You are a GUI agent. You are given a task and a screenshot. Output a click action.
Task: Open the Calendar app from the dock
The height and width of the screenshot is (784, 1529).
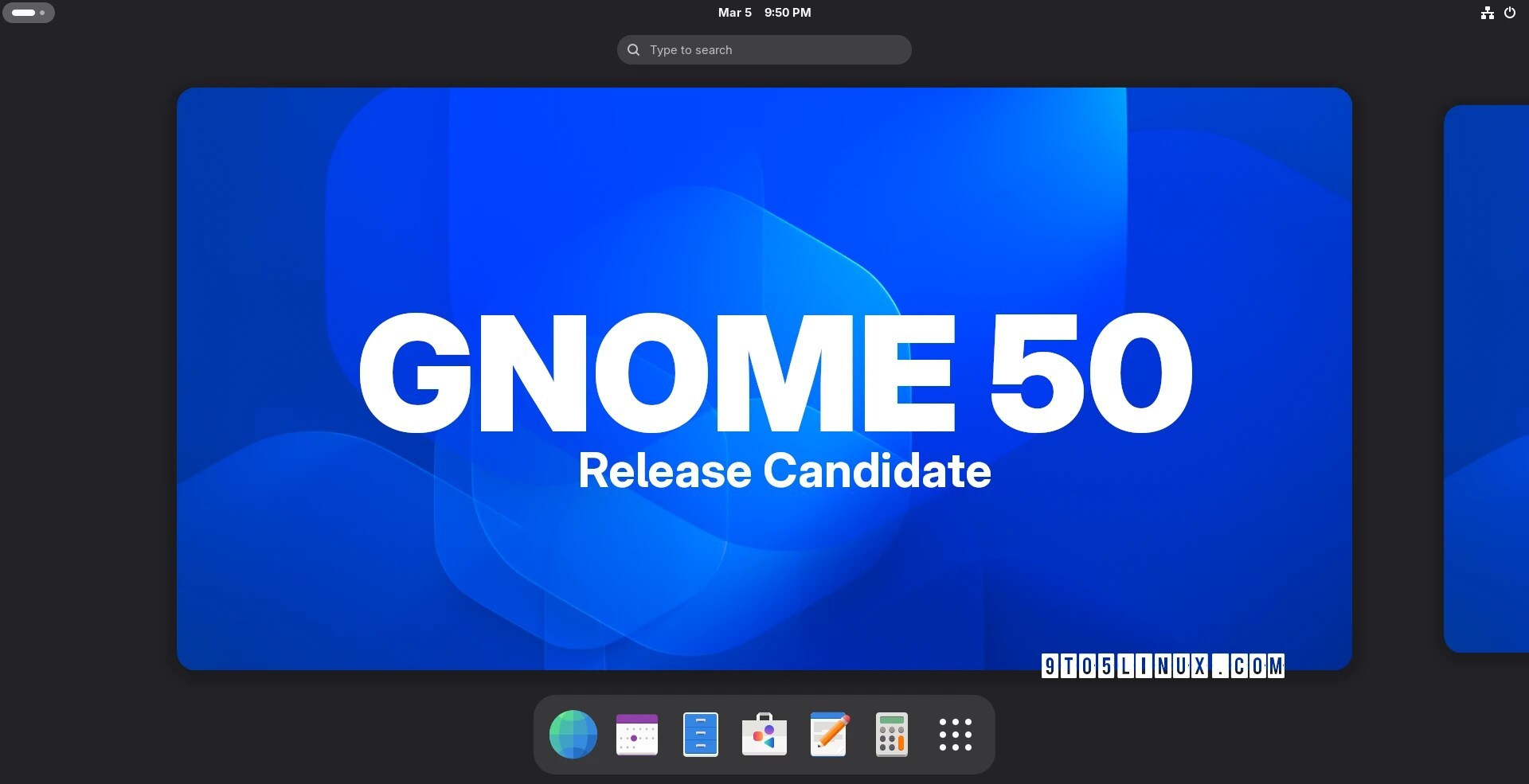coord(637,734)
